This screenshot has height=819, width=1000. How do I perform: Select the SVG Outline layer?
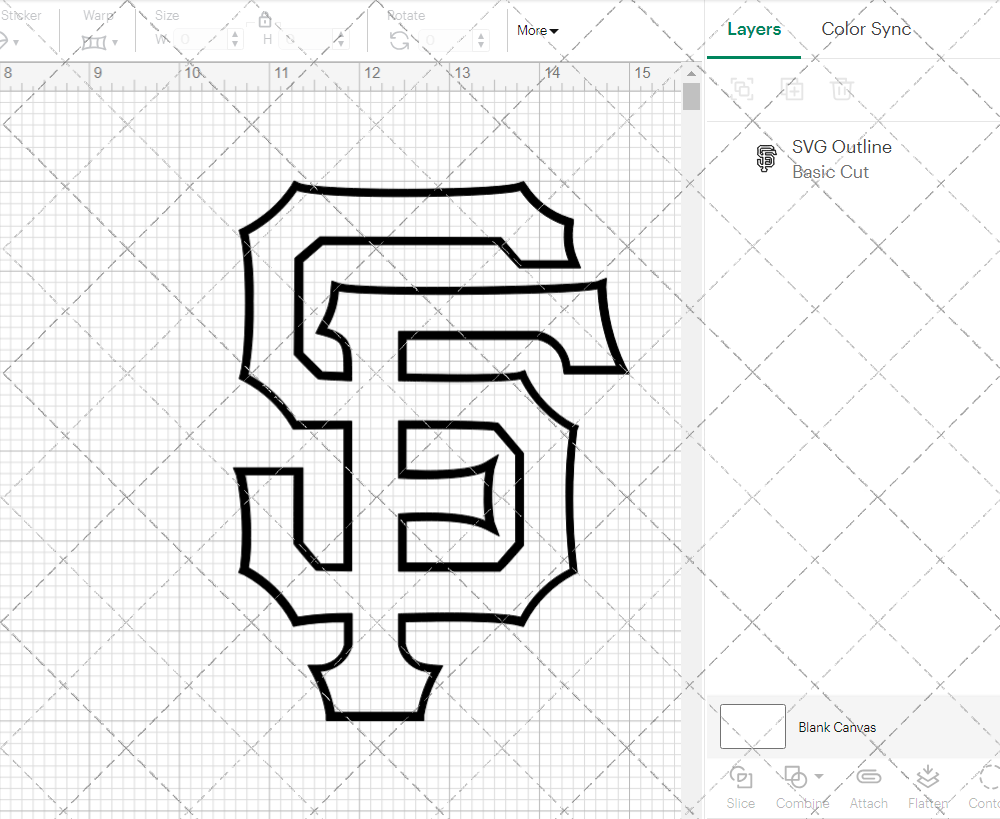coord(840,159)
